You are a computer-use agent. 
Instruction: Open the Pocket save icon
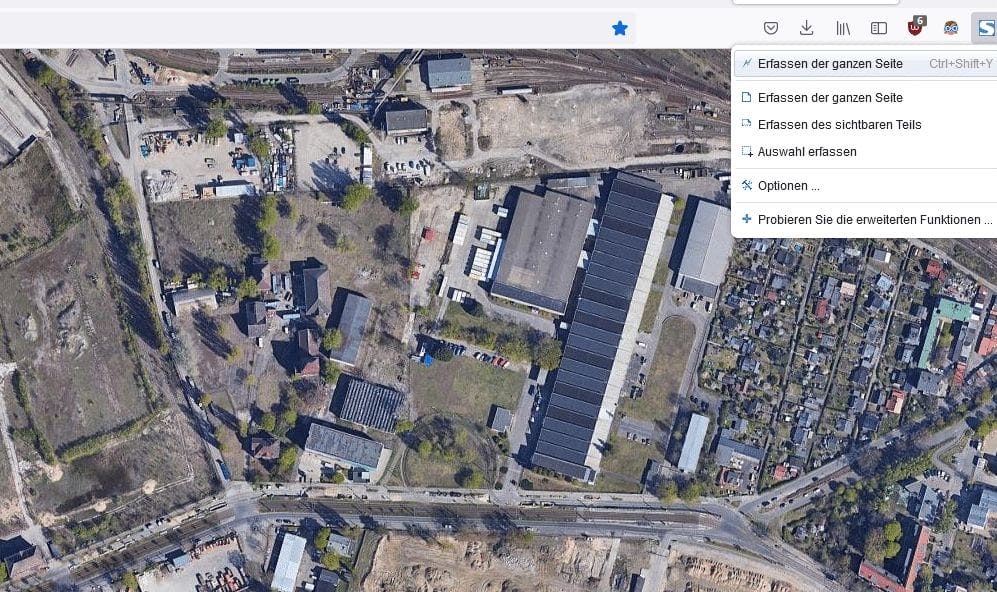771,28
